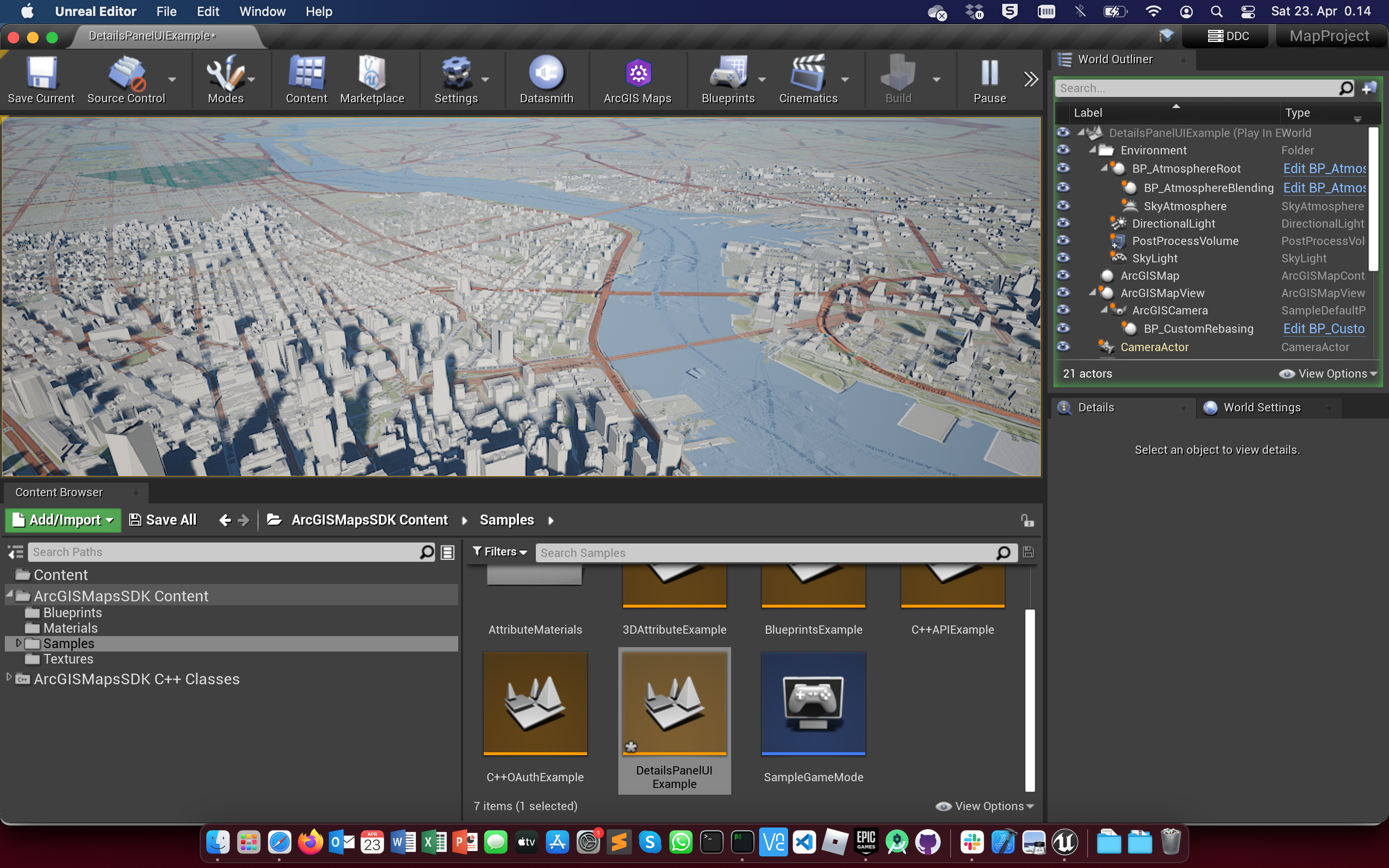Click the DDC button in the title bar

(x=1228, y=36)
